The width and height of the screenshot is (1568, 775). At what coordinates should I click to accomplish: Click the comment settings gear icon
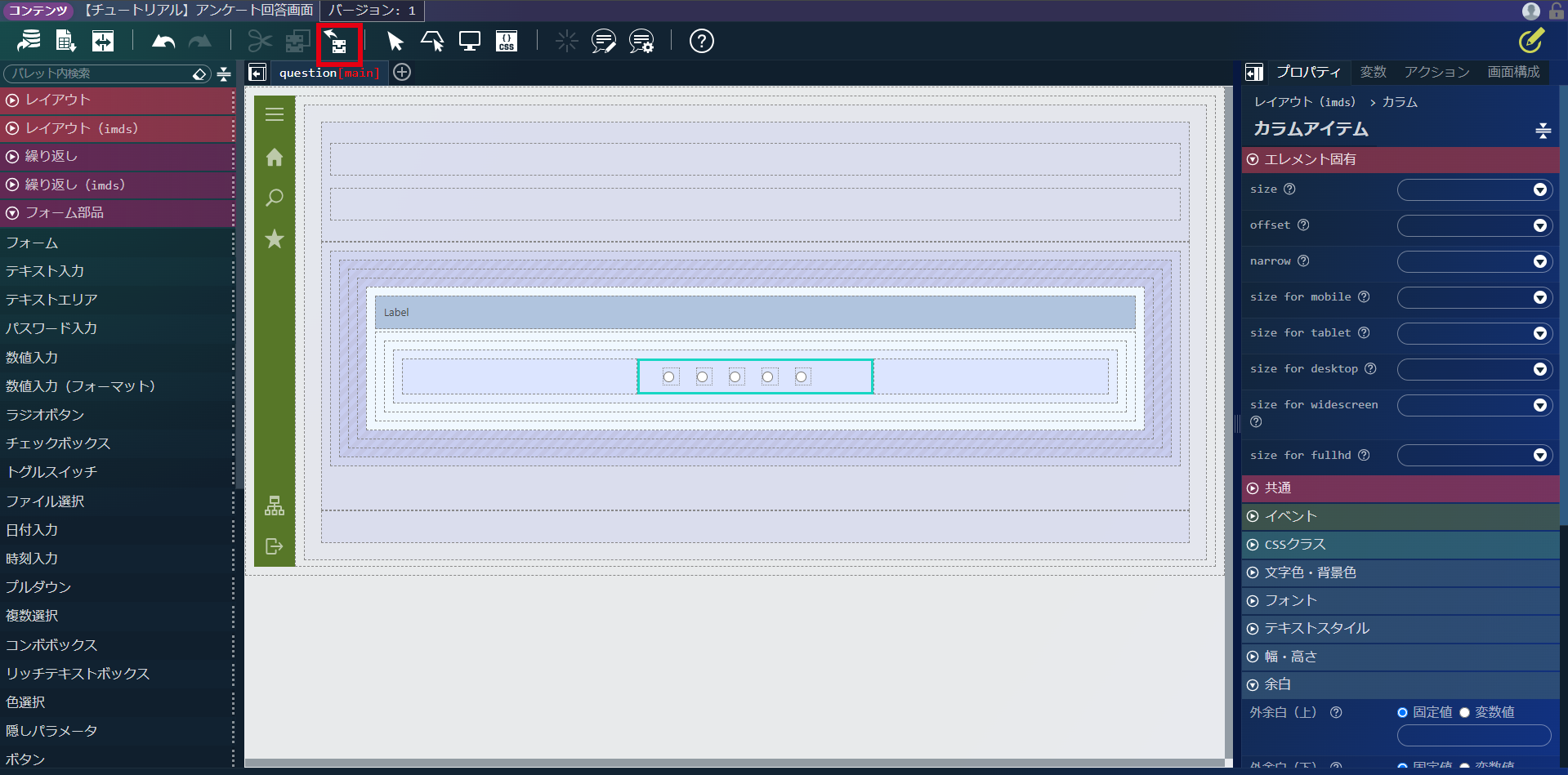click(x=641, y=41)
